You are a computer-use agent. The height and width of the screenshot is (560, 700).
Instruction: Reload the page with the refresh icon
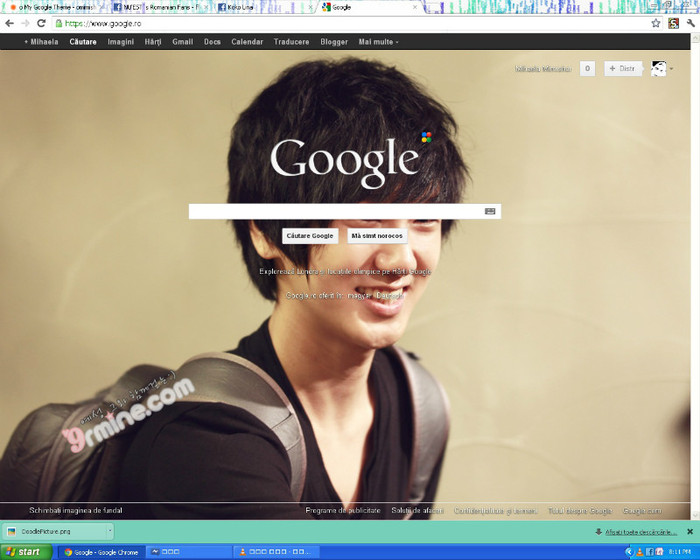click(x=42, y=23)
